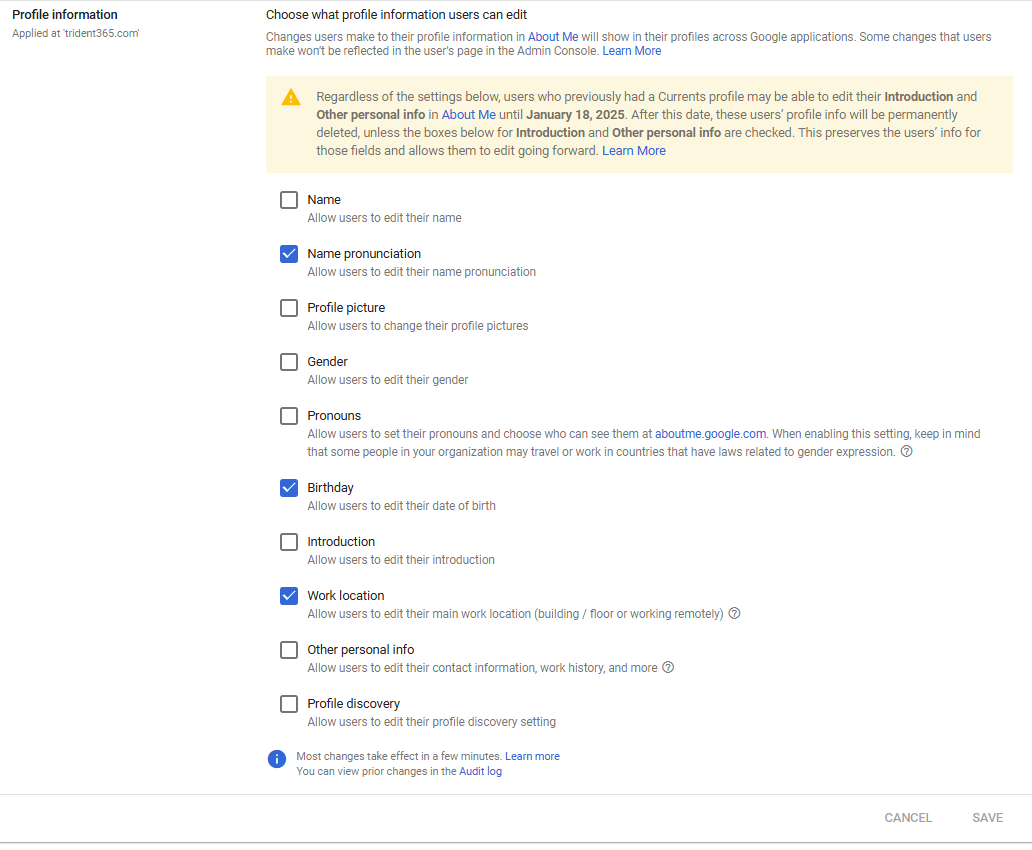Click help icon next to Work location description
The width and height of the screenshot is (1032, 850).
pos(734,614)
